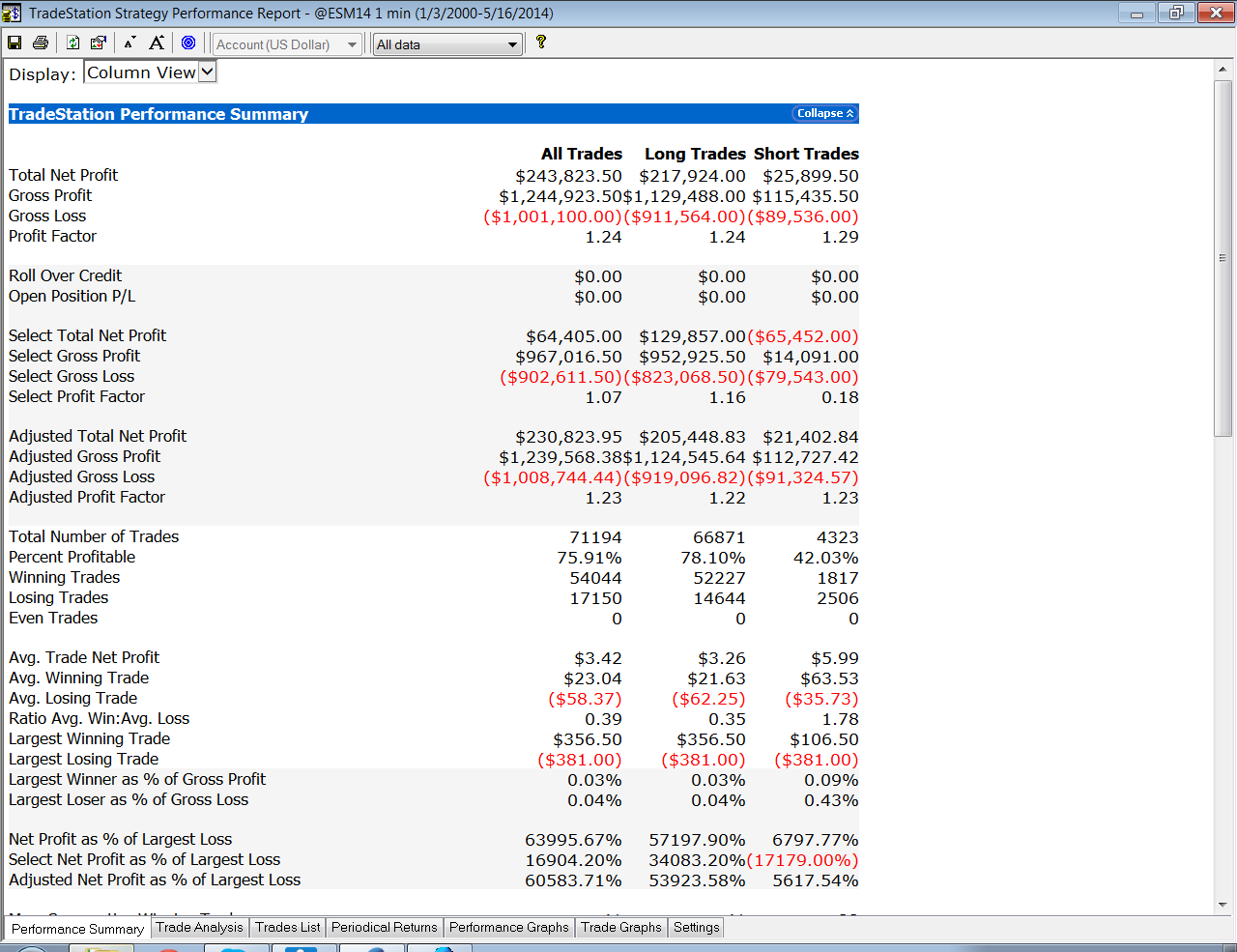Open the Display Column View dropdown
The width and height of the screenshot is (1237, 952).
click(x=151, y=72)
